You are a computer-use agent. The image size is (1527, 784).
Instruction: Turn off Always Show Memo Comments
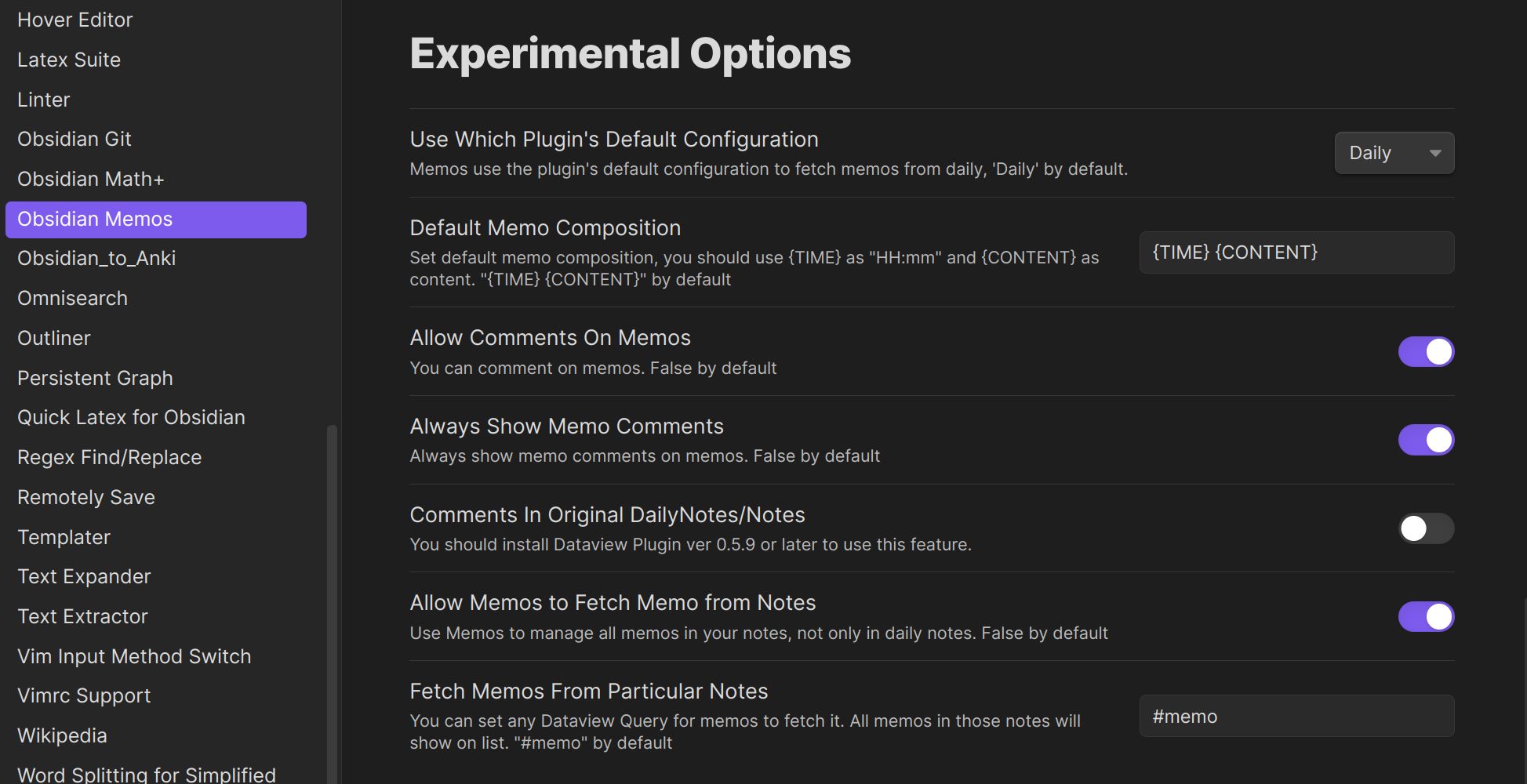pos(1426,440)
